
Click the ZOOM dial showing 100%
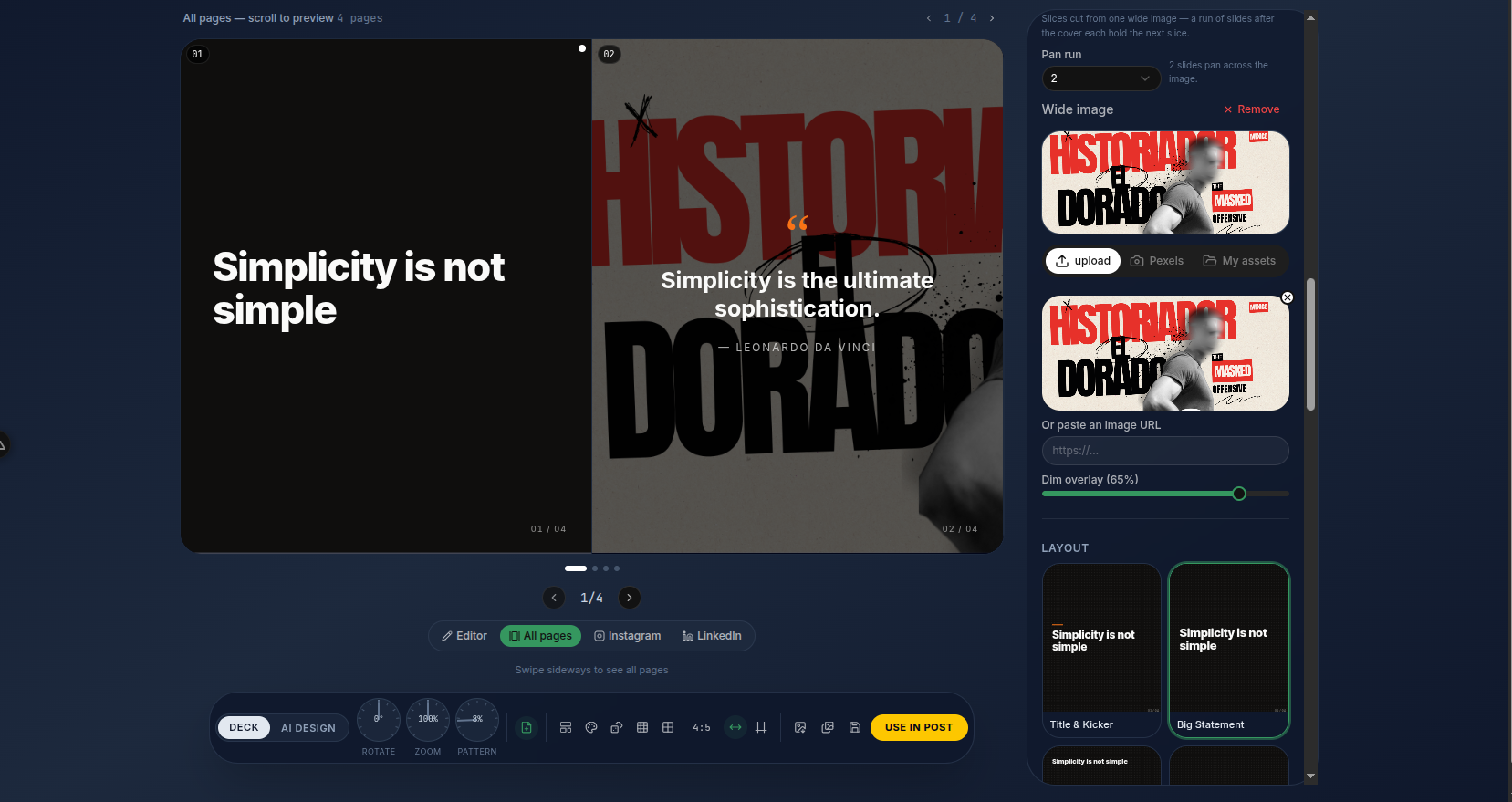(x=428, y=720)
